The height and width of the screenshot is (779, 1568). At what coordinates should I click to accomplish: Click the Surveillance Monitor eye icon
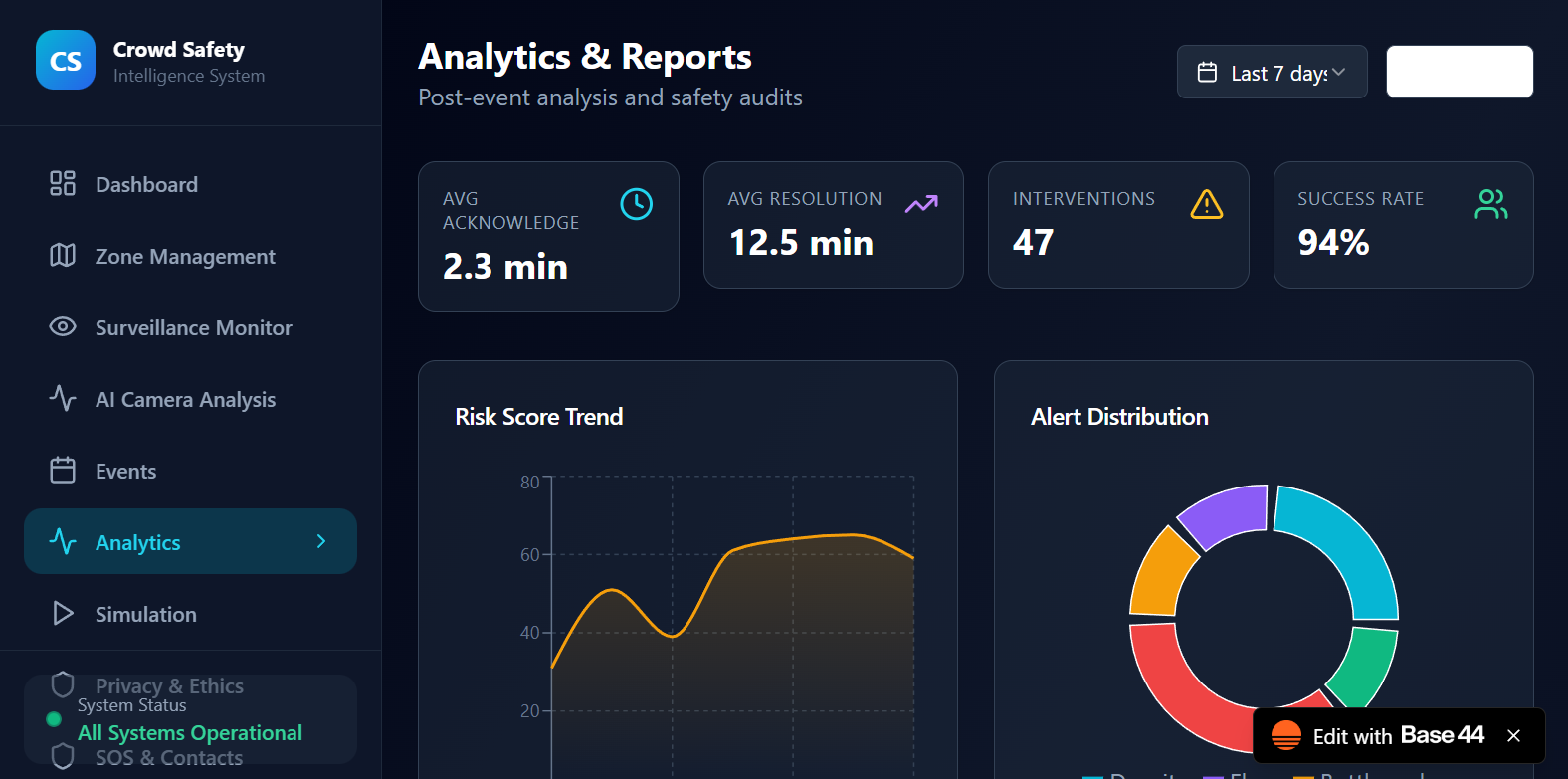pos(63,326)
